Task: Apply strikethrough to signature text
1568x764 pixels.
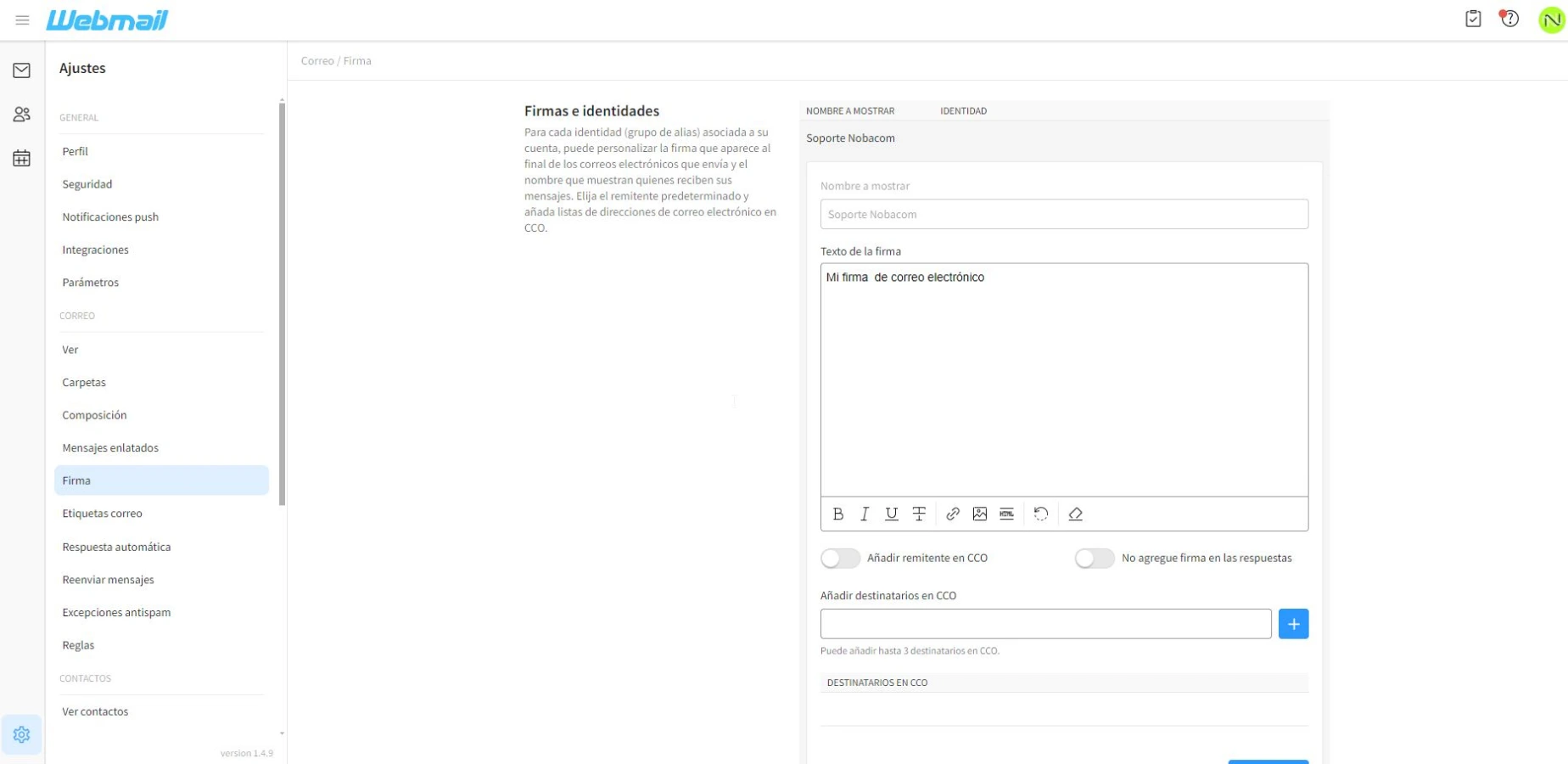Action: tap(918, 514)
